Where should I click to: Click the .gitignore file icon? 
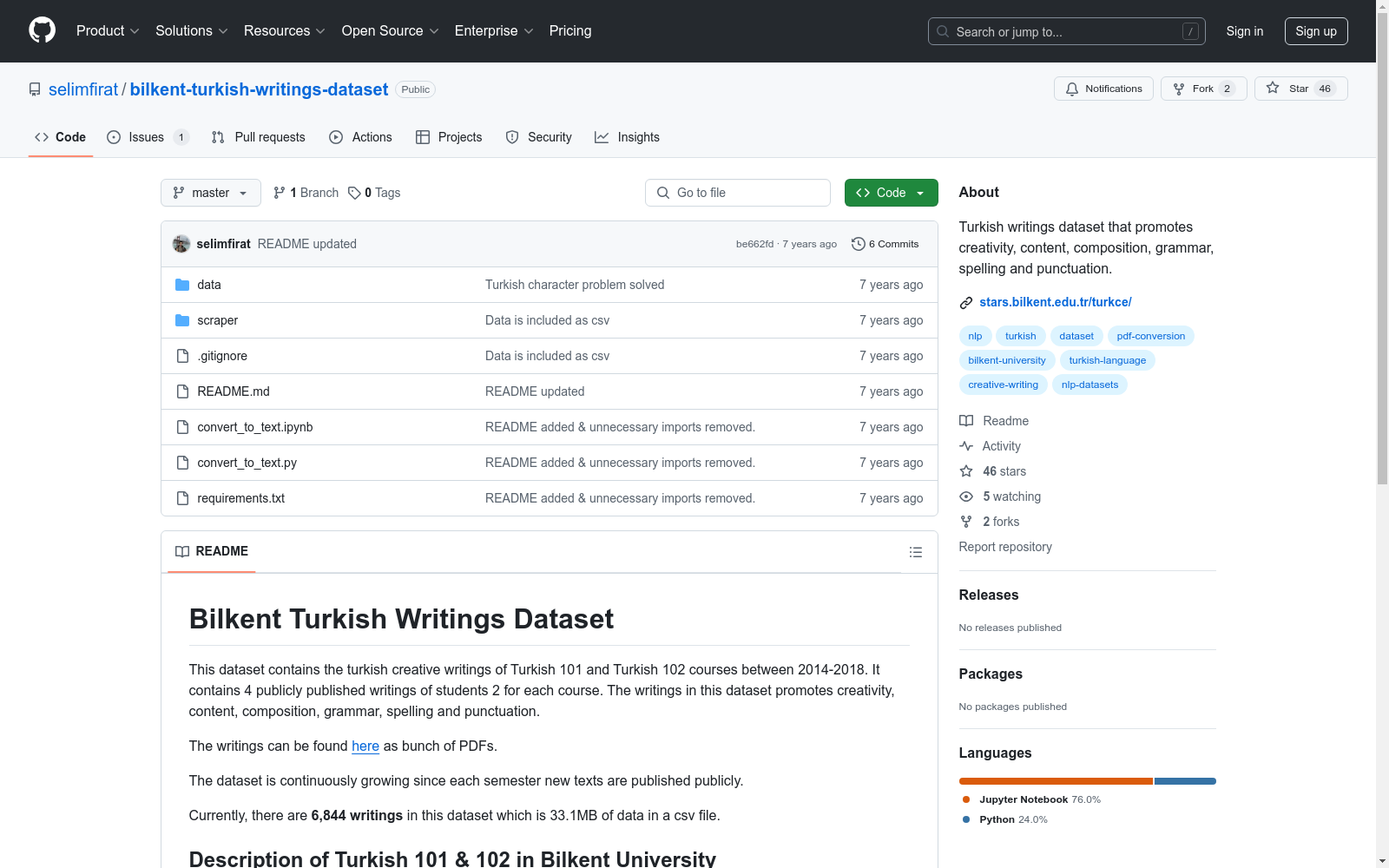point(182,356)
